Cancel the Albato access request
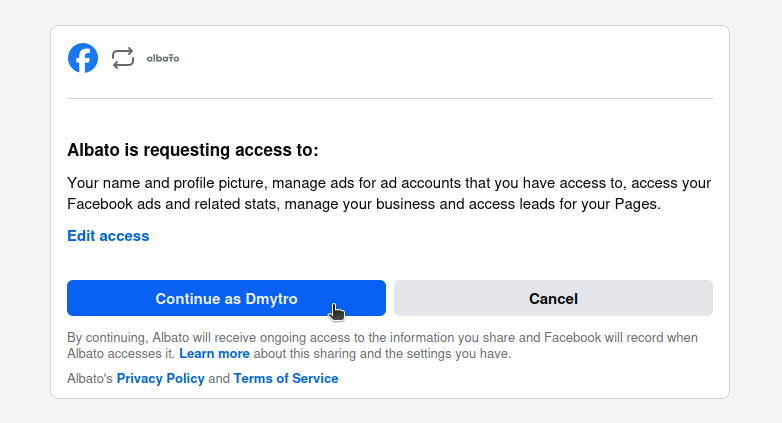The height and width of the screenshot is (423, 782). [553, 298]
